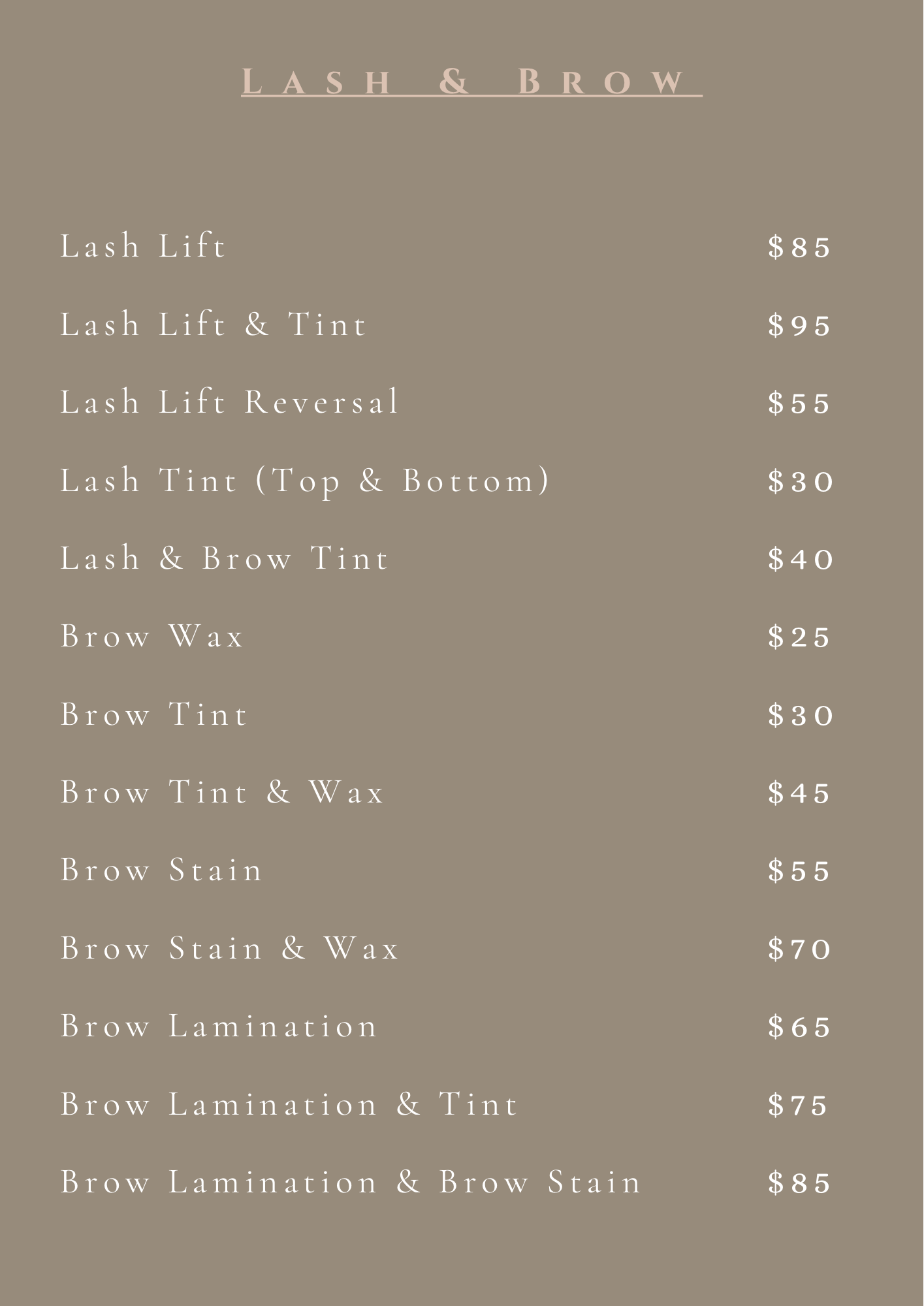Viewport: 924px width, 1306px height.
Task: Select the $75 price
Action: (x=798, y=1106)
